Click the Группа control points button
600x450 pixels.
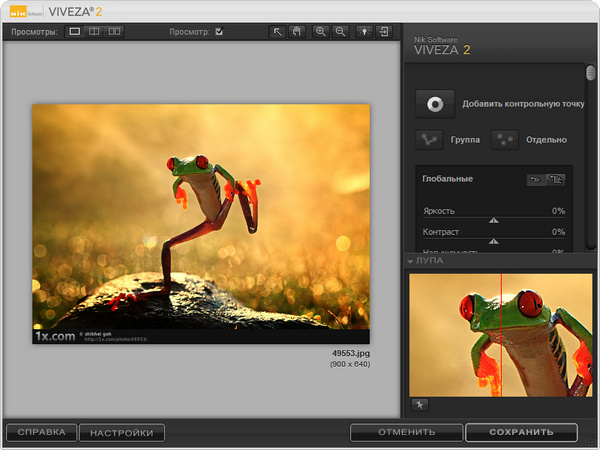(x=429, y=140)
